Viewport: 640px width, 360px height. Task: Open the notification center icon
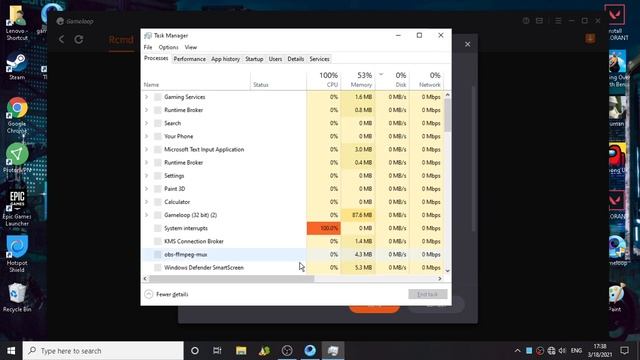coord(624,351)
